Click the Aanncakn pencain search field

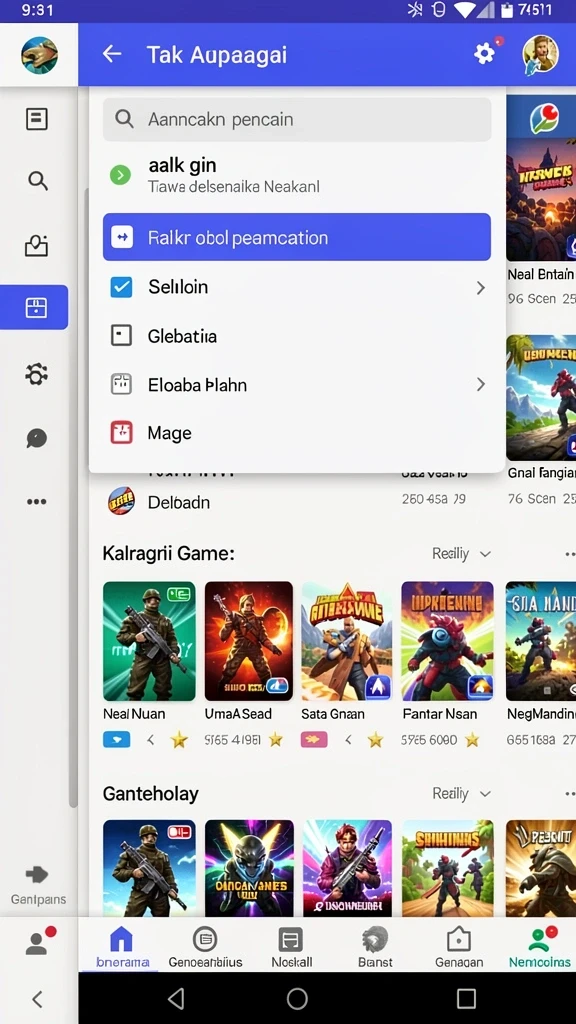[296, 120]
